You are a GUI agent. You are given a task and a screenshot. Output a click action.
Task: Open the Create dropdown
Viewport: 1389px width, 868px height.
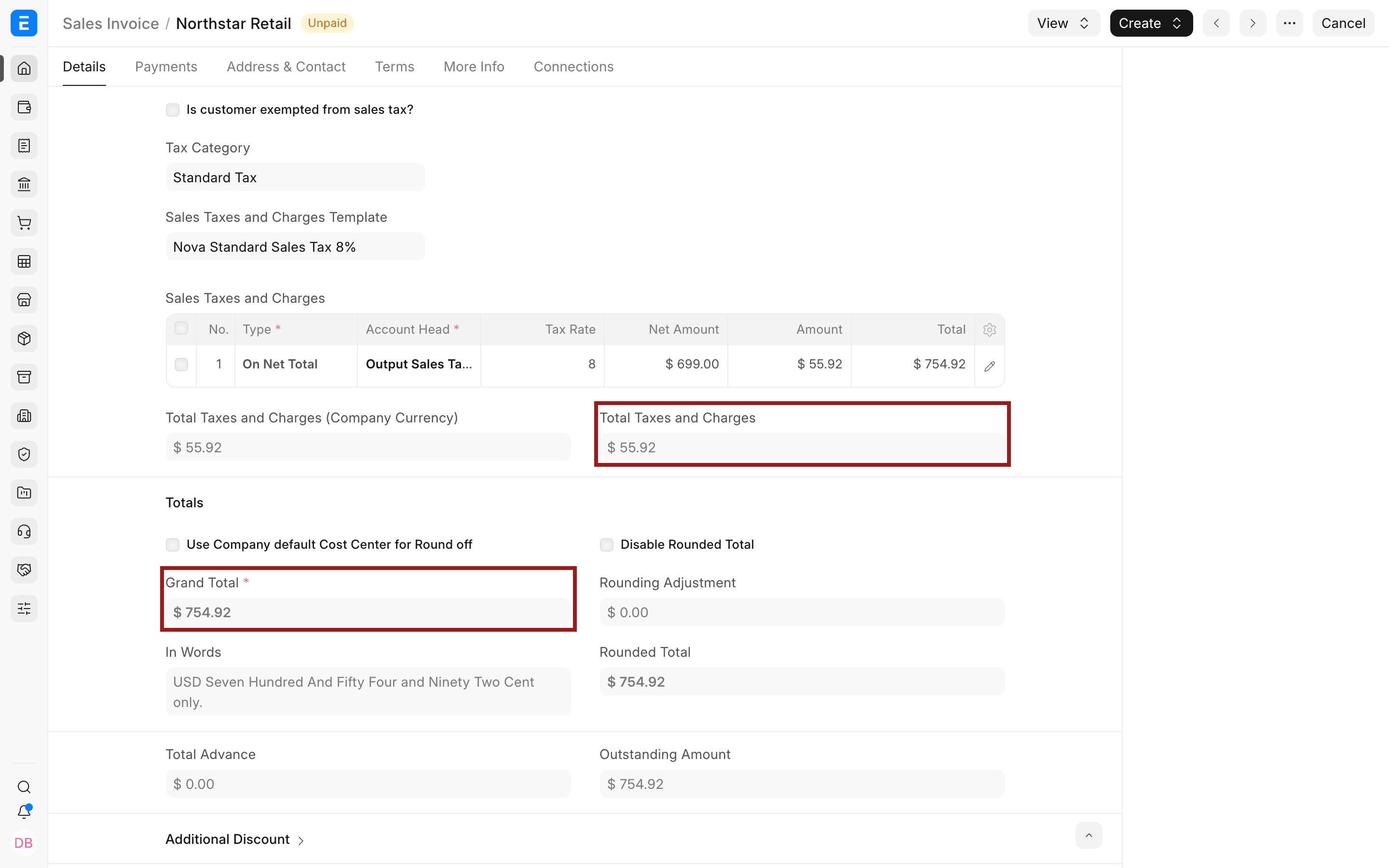click(1151, 23)
